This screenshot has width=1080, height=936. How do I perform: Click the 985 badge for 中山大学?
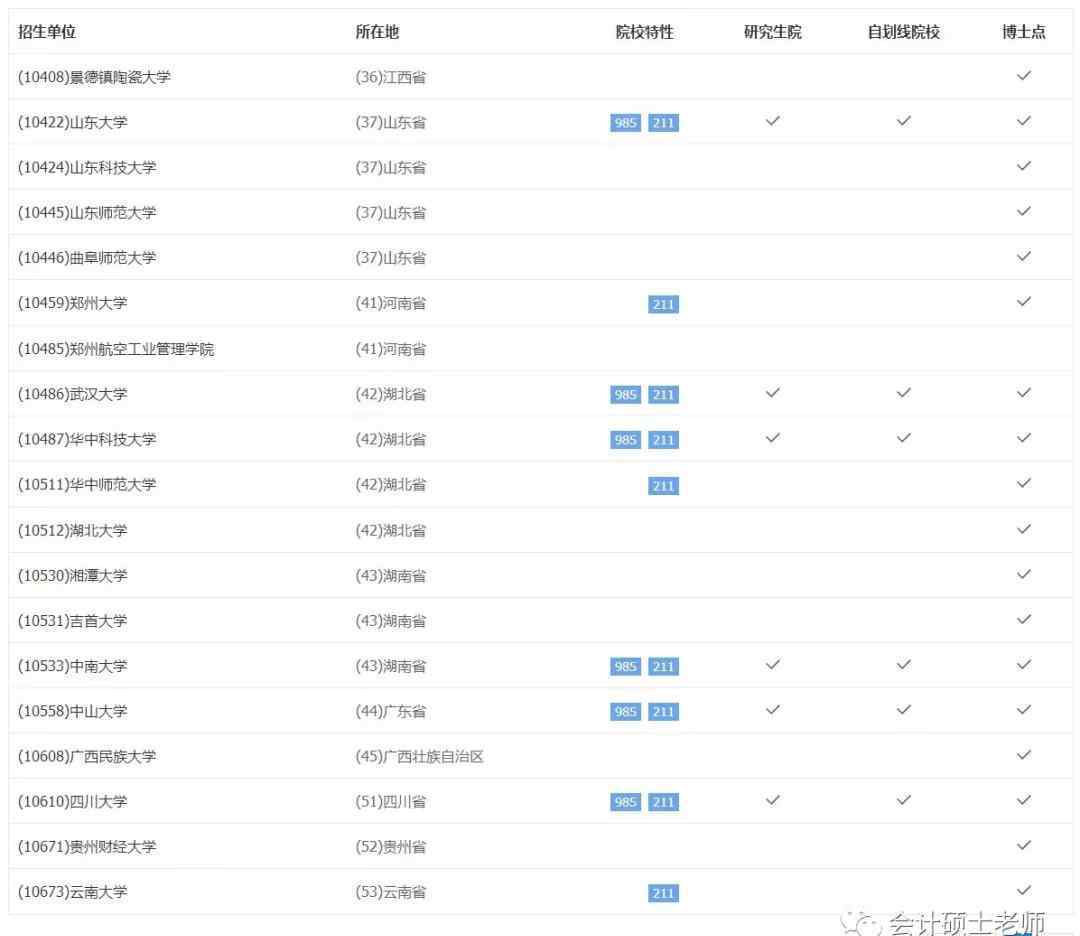[625, 711]
